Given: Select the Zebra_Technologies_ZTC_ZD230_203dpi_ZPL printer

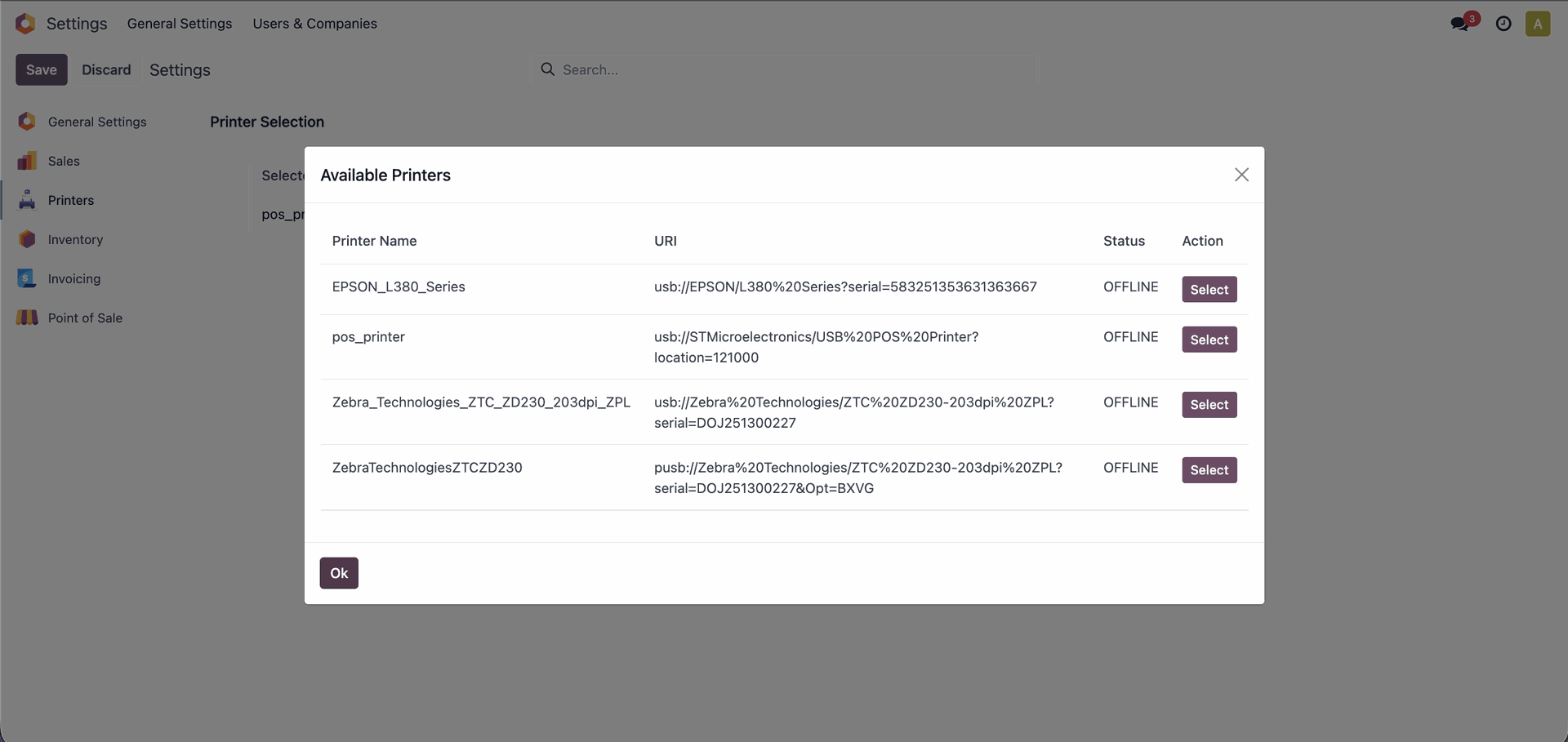Looking at the screenshot, I should point(1209,405).
